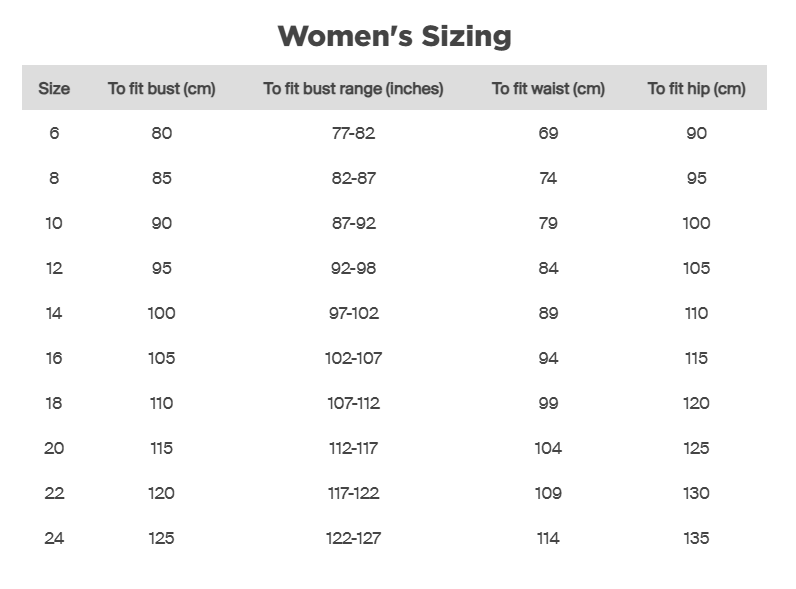Select hip value 135 for size 24
The width and height of the screenshot is (796, 589).
click(696, 538)
